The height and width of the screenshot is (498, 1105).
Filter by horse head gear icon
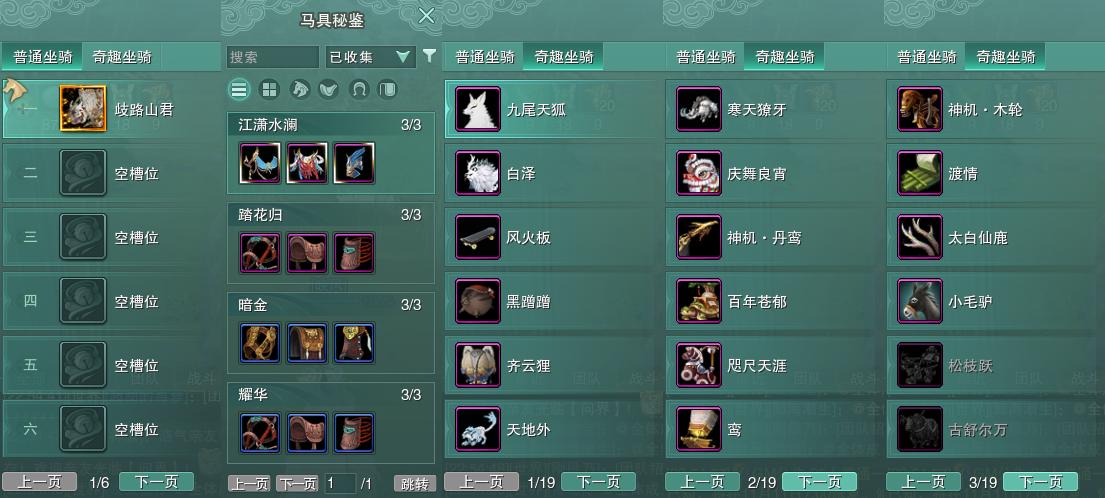pos(300,89)
